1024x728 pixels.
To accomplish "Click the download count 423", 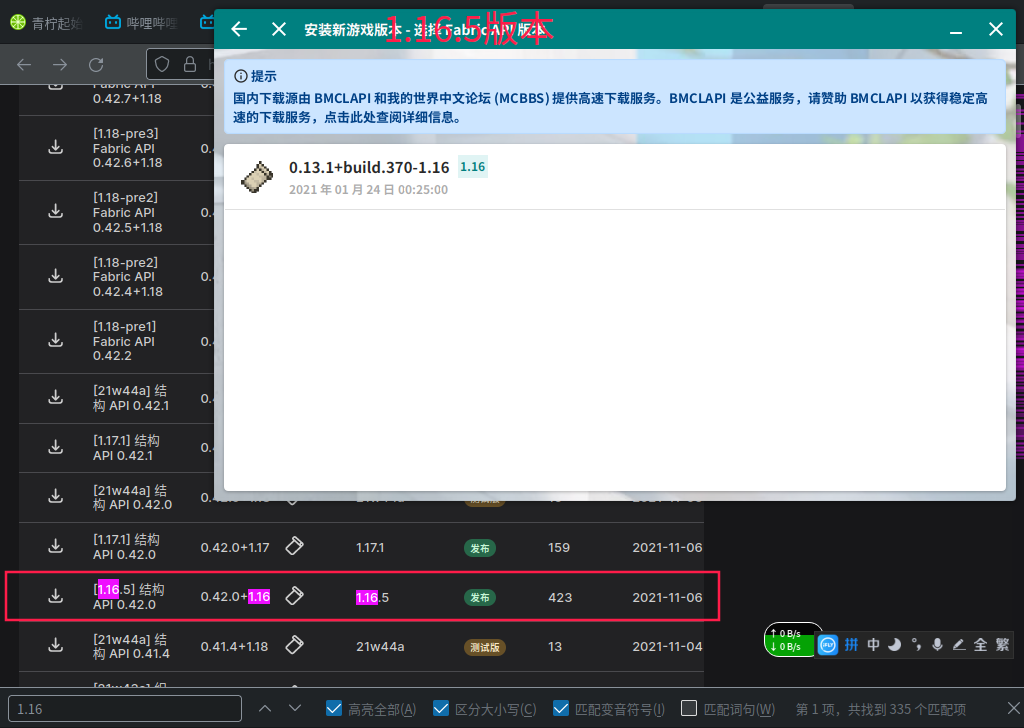I will coord(560,597).
